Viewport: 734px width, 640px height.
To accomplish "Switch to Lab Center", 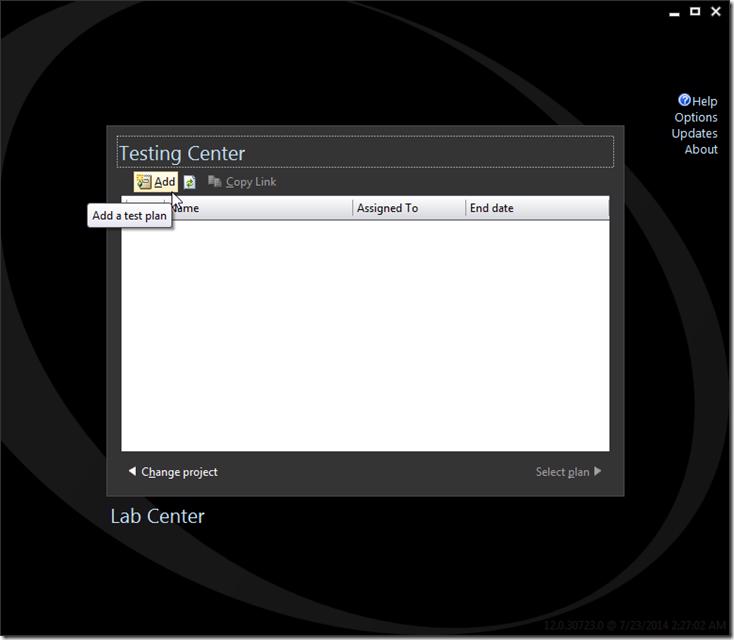I will pos(157,516).
